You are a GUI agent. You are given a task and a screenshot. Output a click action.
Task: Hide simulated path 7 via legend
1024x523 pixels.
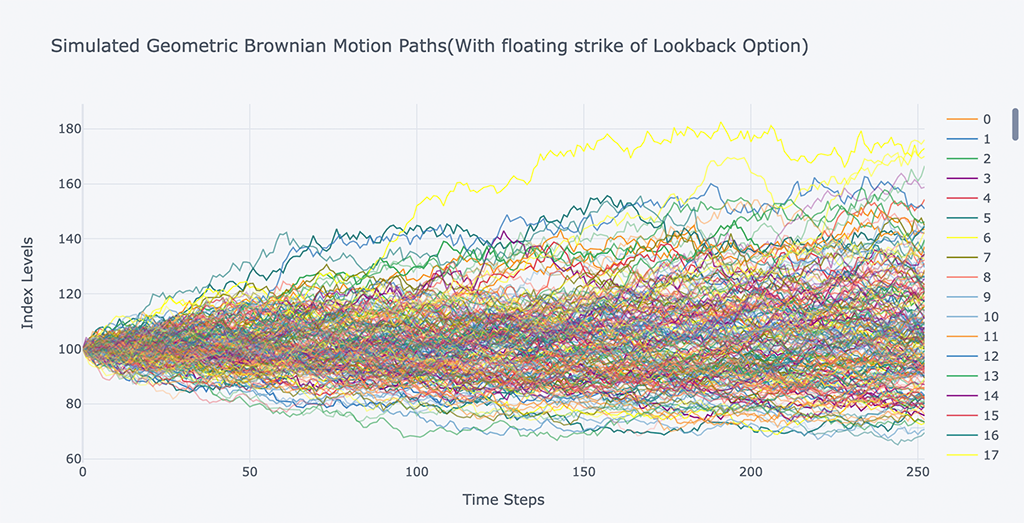pos(986,257)
